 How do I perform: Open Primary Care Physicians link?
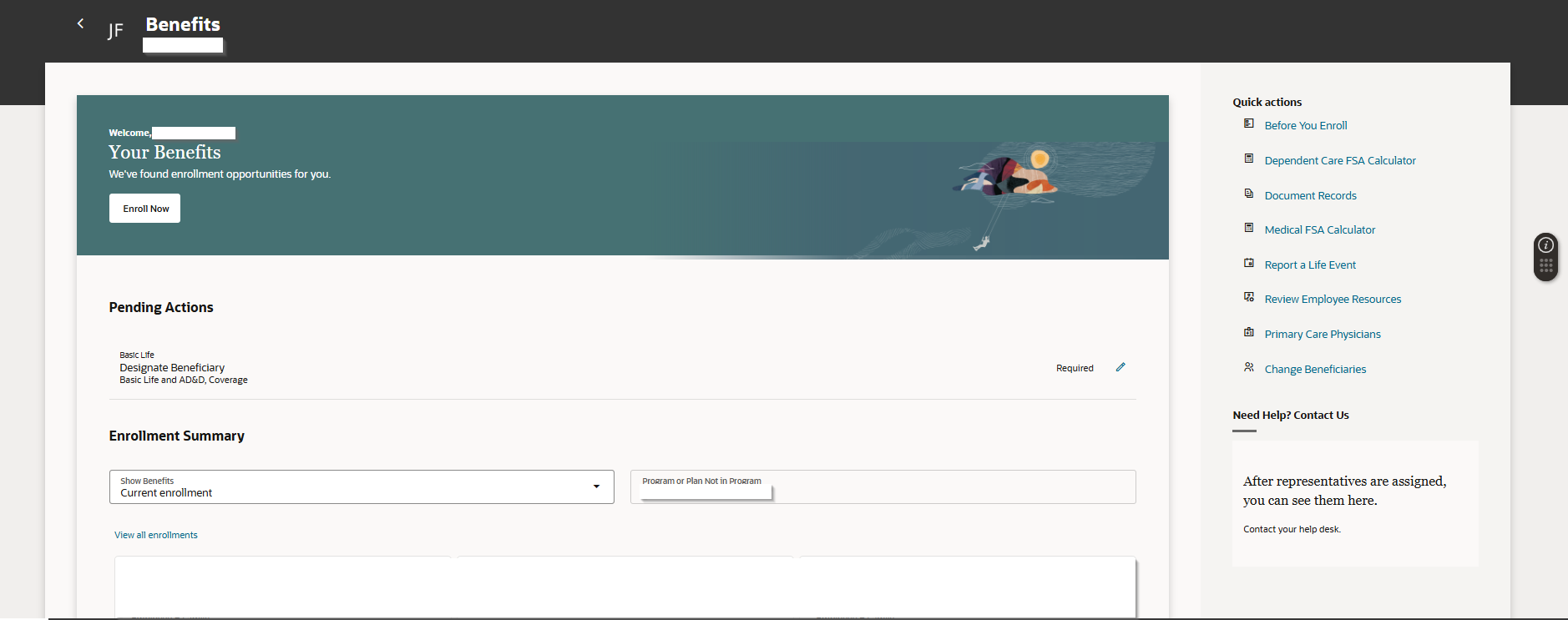[1323, 335]
